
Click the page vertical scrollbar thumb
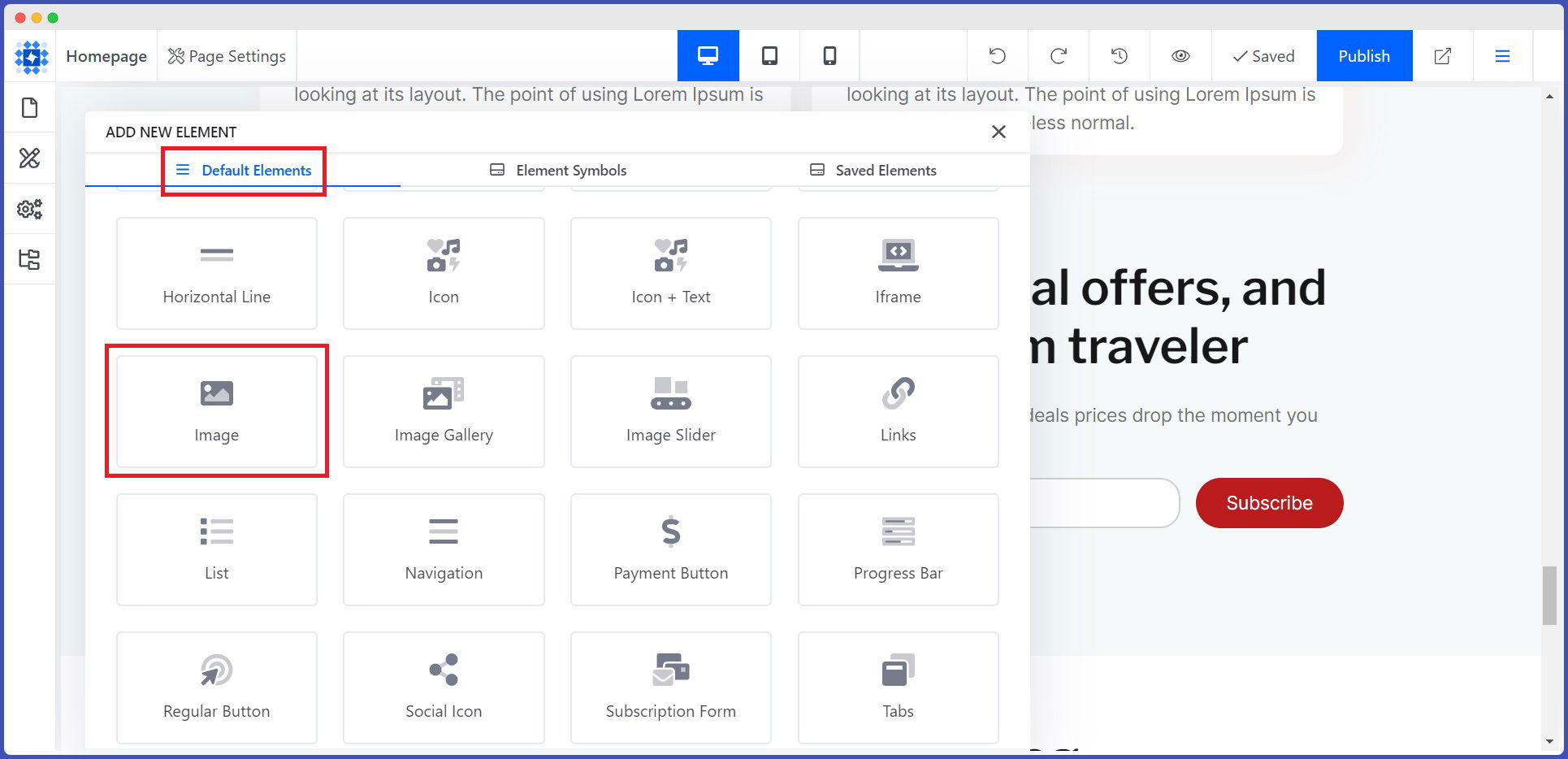click(x=1549, y=596)
